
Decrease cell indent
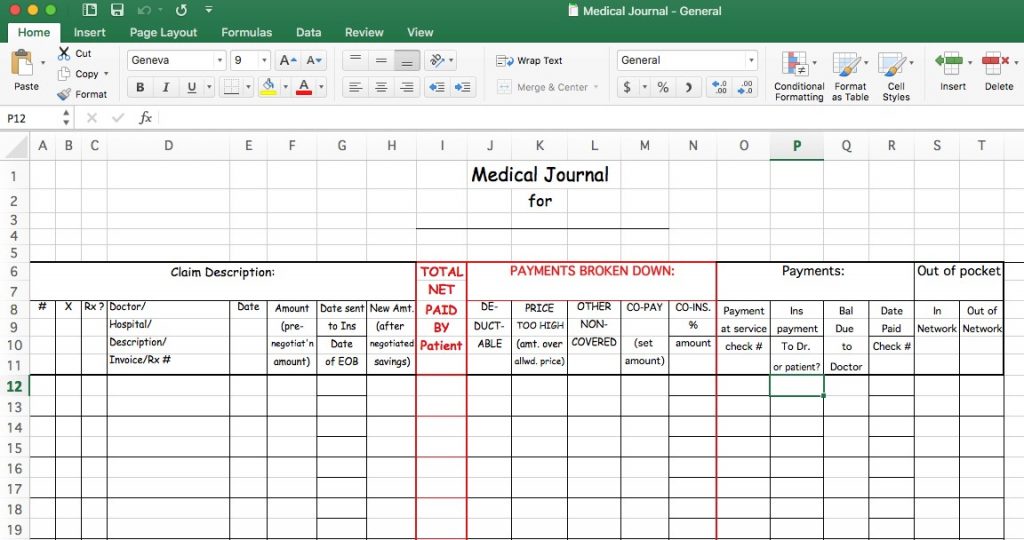437,87
